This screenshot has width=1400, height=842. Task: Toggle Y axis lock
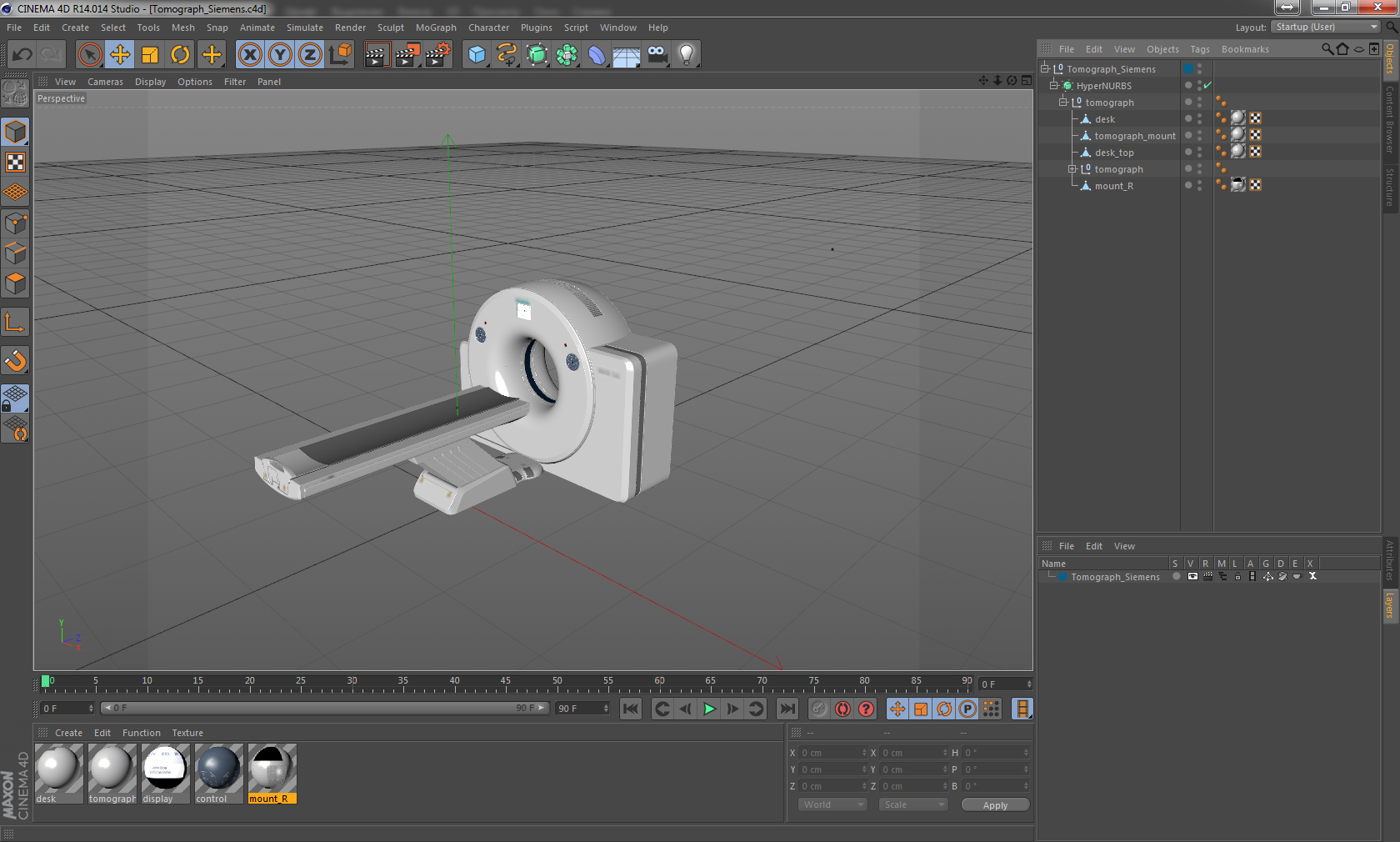tap(280, 55)
